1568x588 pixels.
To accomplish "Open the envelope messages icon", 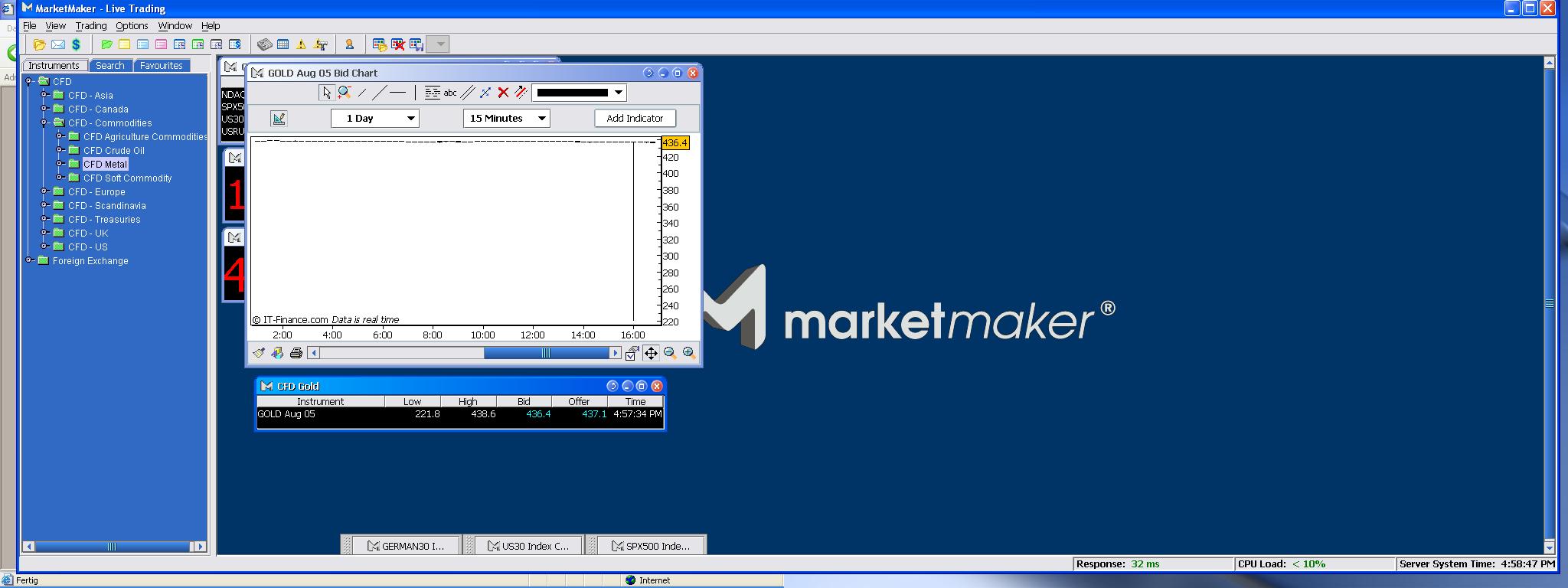I will pos(57,44).
